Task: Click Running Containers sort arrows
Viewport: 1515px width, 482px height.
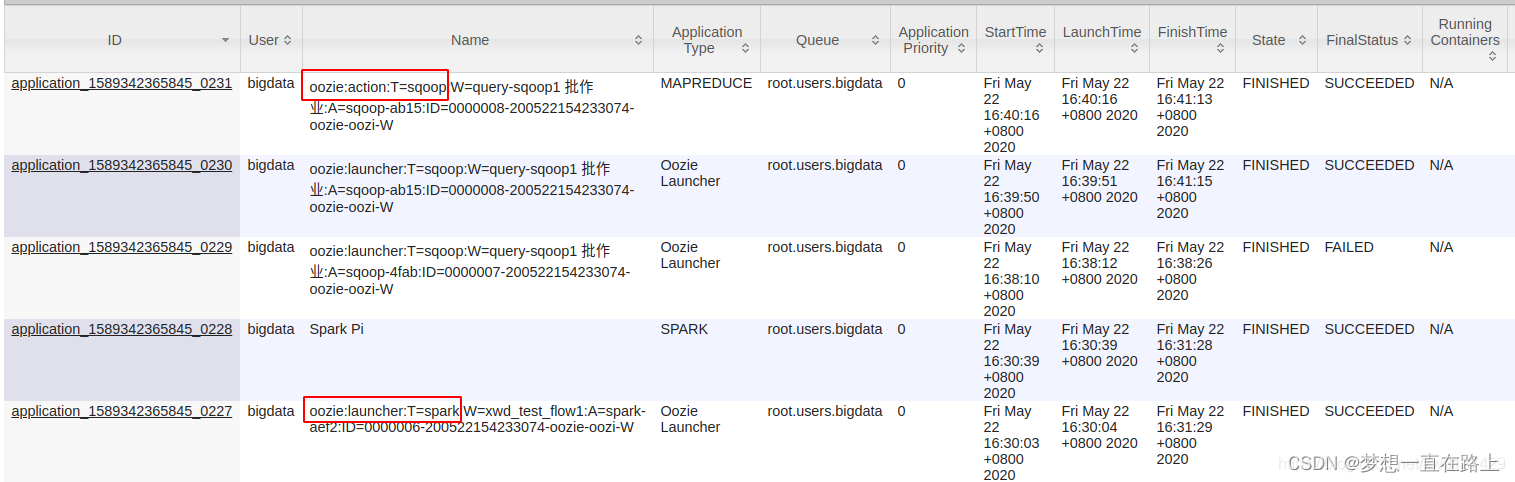Action: (x=1492, y=56)
